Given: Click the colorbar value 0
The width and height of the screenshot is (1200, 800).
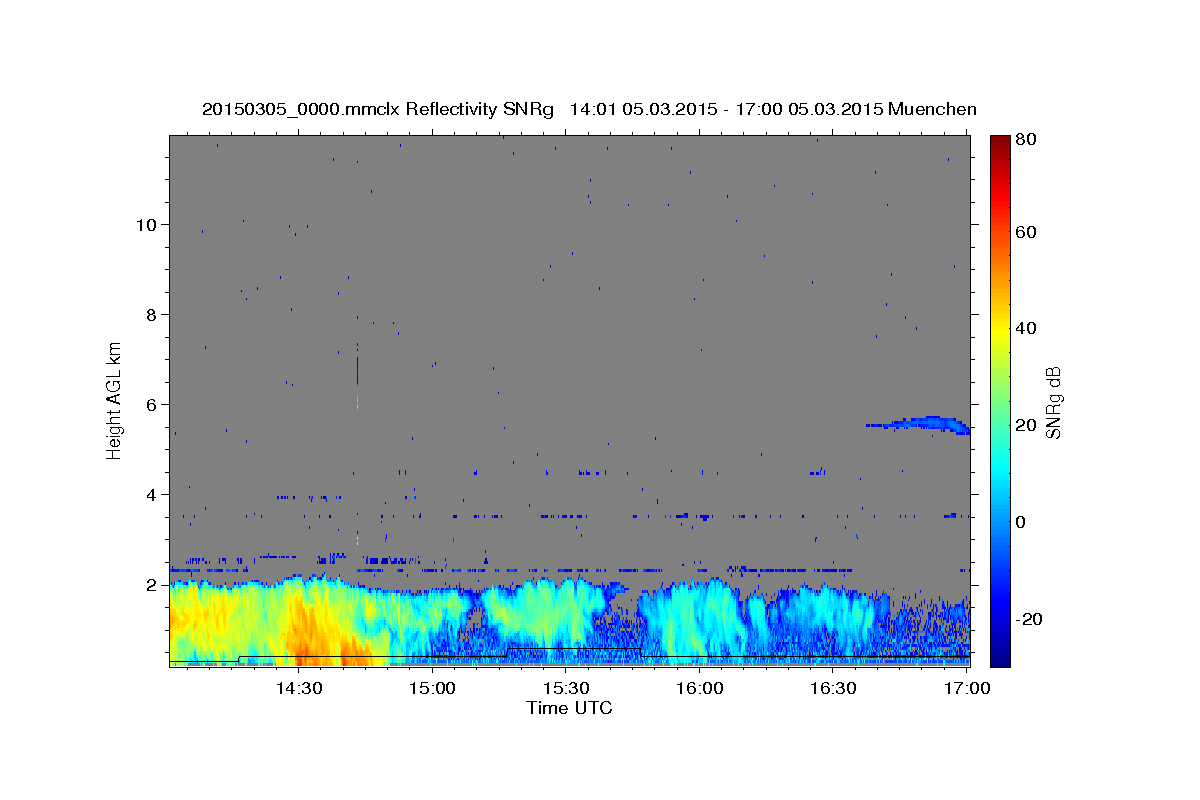Looking at the screenshot, I should [1021, 522].
